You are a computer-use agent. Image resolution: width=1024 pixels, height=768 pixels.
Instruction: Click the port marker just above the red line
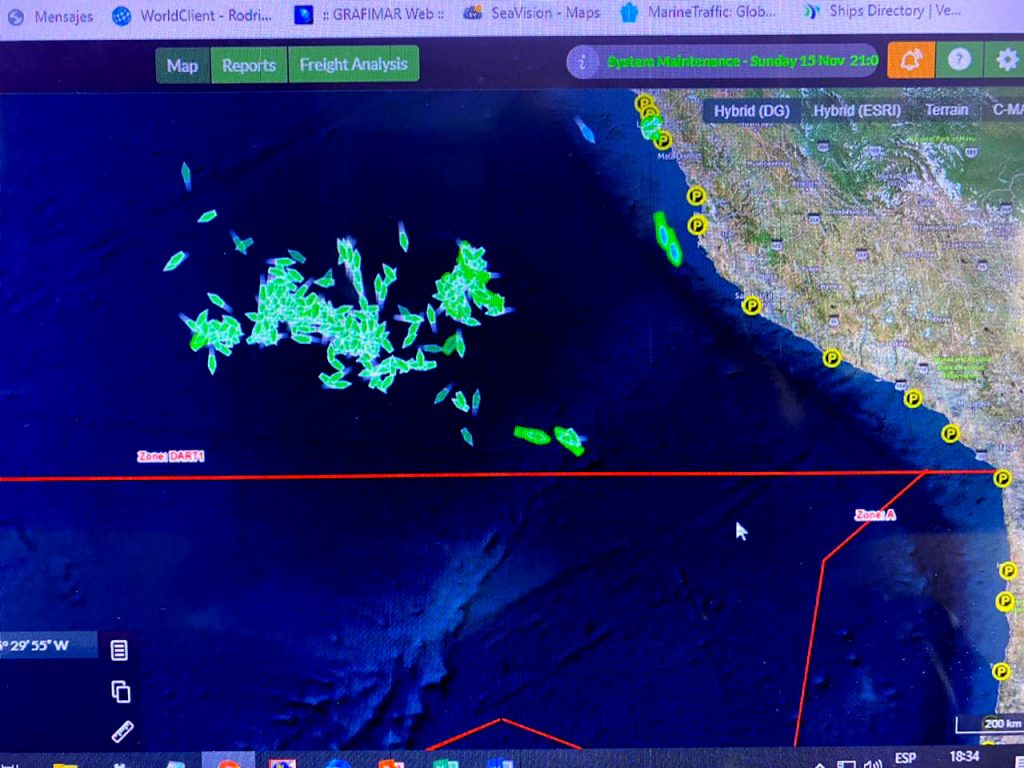(x=951, y=434)
